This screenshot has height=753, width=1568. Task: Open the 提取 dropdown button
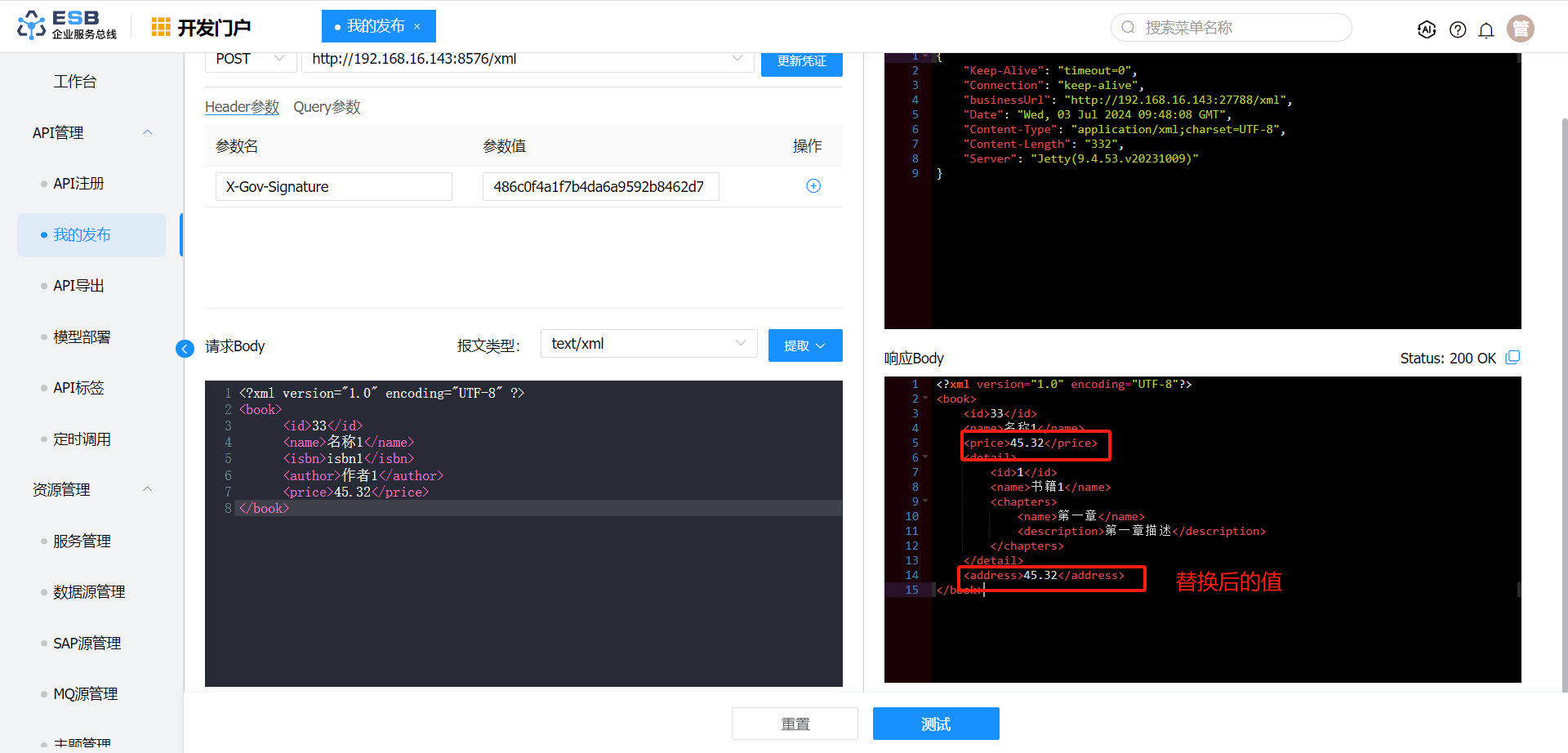(x=804, y=345)
